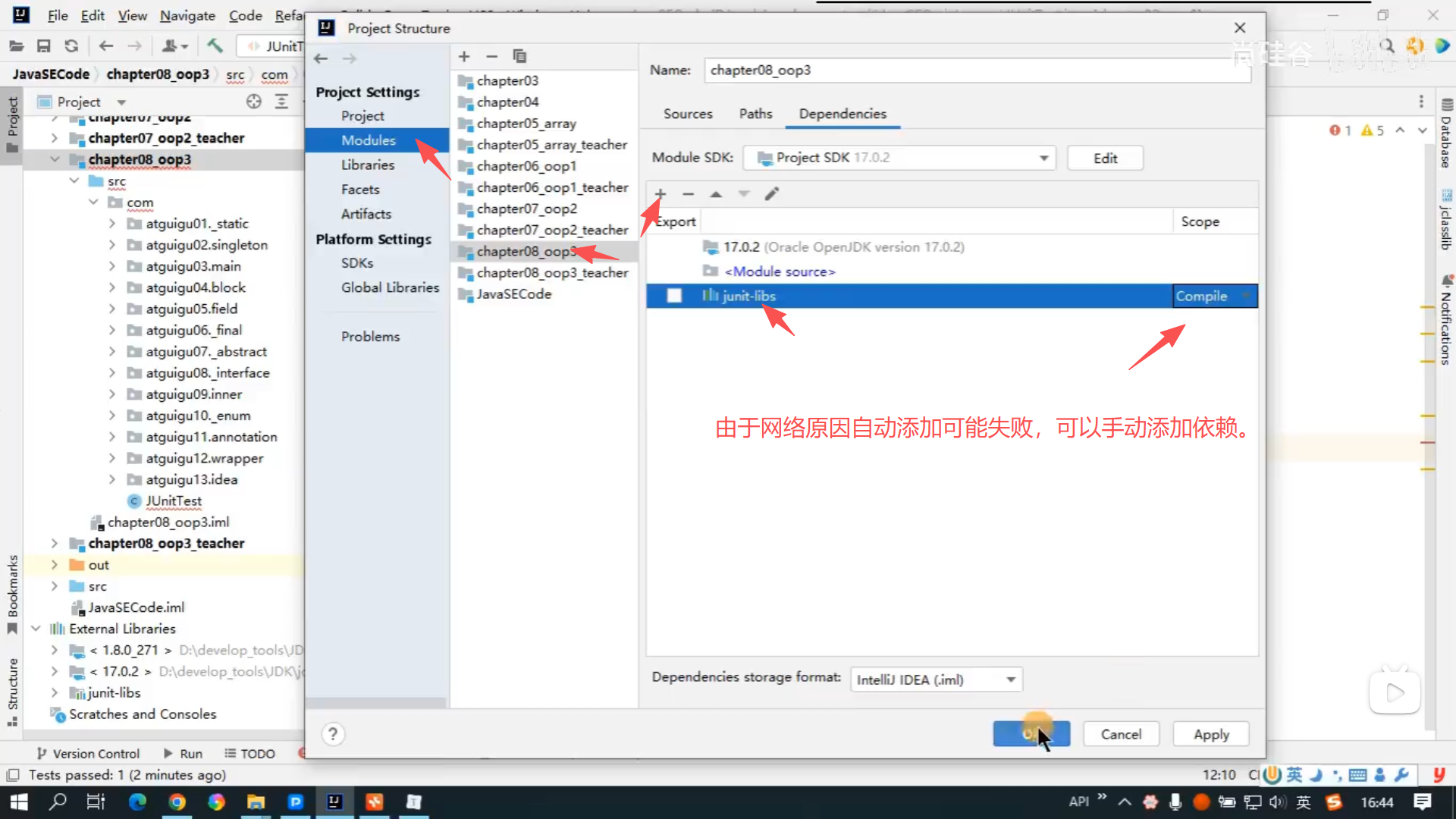Click the move dependency up arrow
This screenshot has width=1456, height=819.
[716, 194]
